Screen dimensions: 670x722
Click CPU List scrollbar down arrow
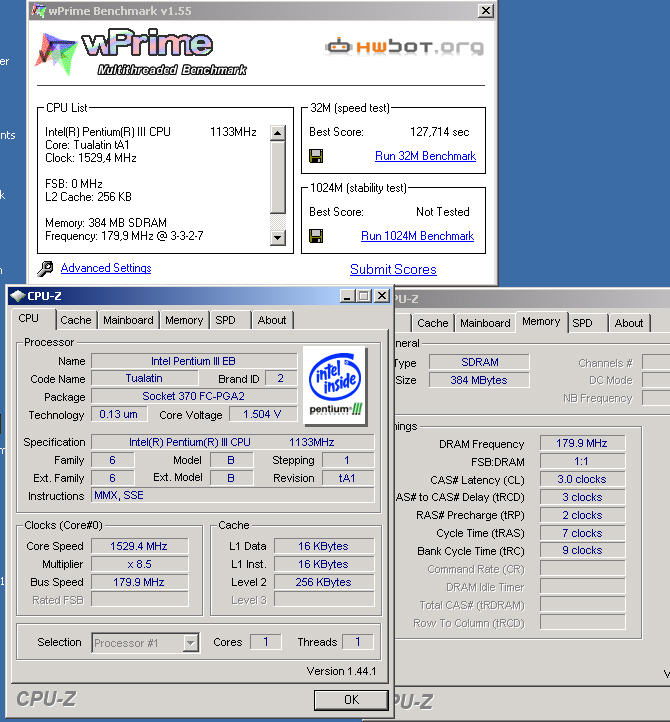[277, 238]
